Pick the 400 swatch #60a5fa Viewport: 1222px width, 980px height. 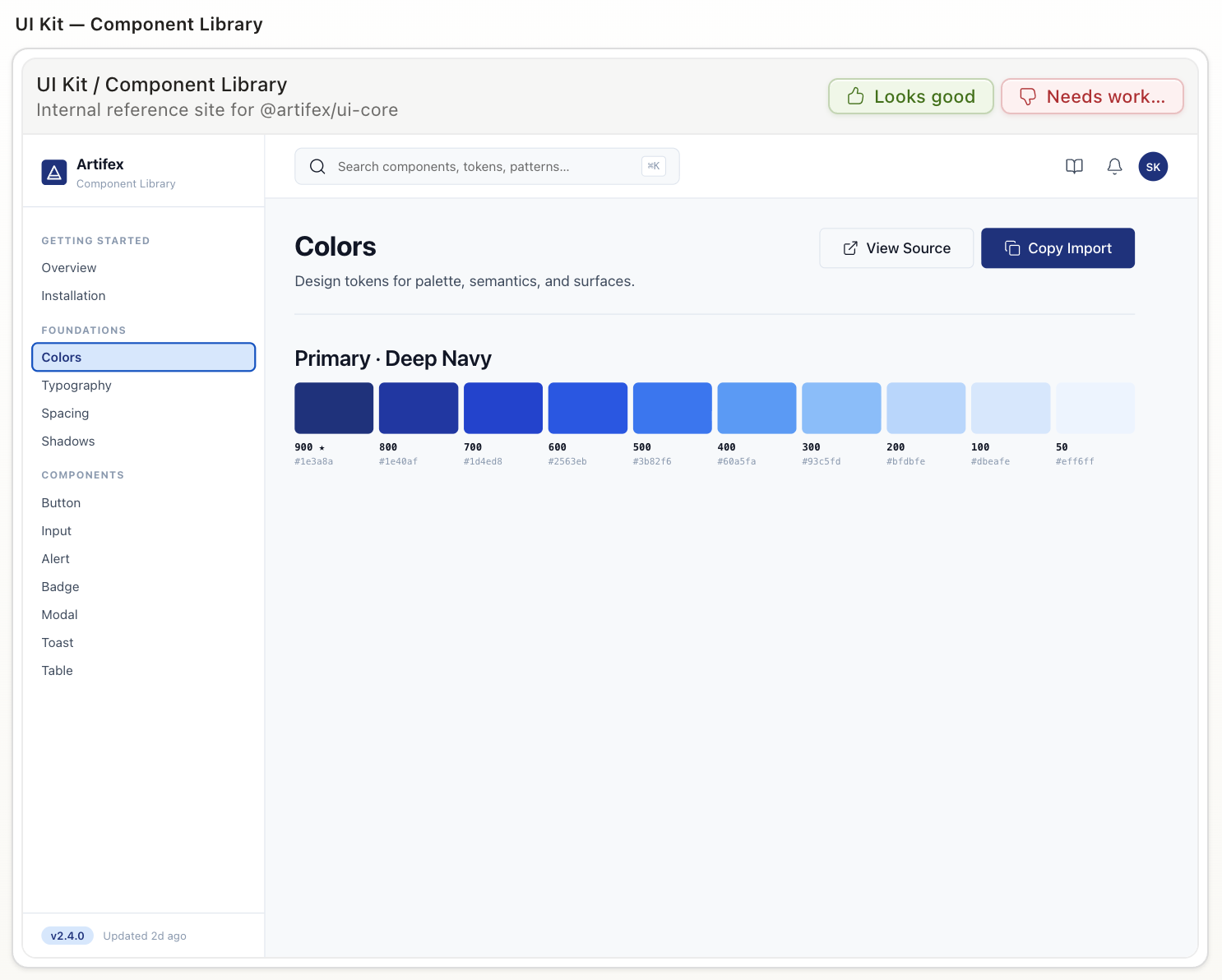point(757,408)
